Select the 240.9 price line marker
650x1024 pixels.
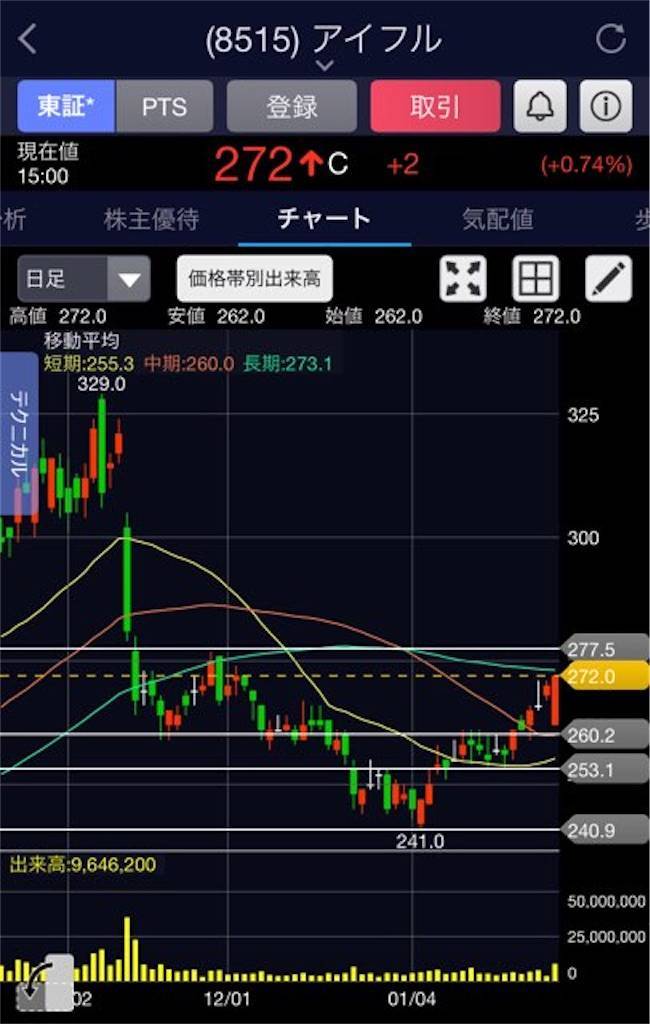[606, 830]
